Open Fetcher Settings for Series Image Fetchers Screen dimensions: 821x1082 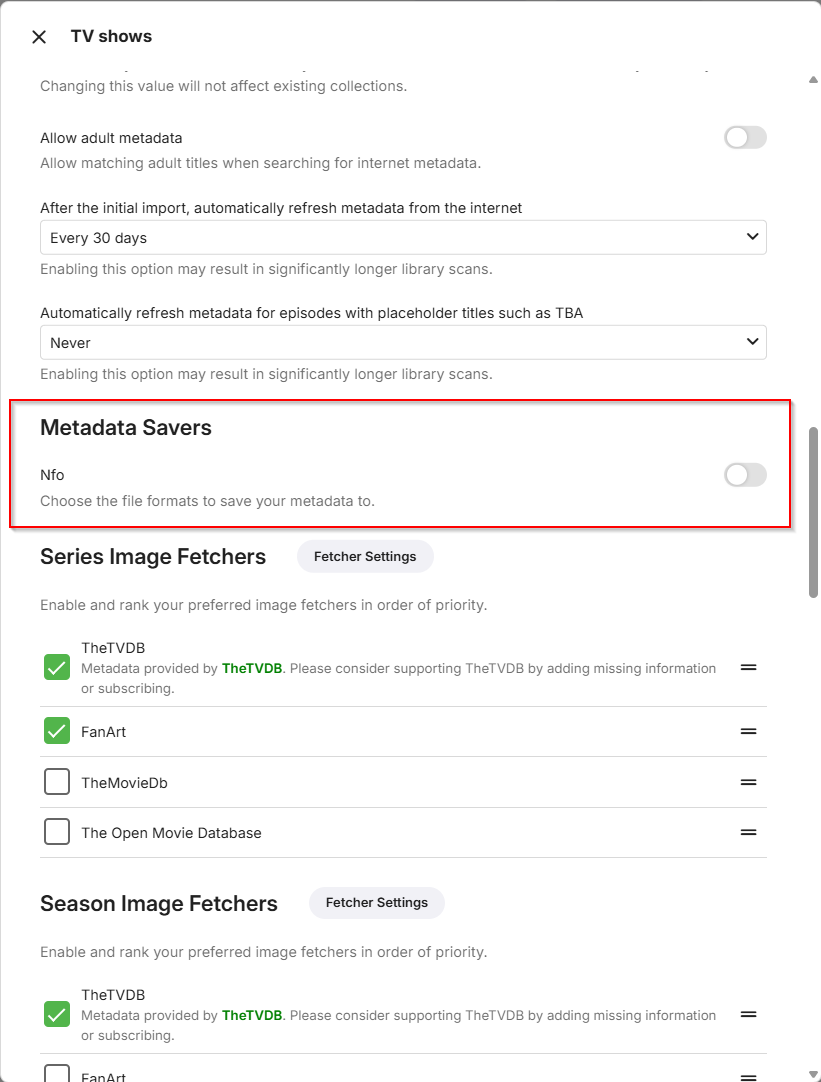click(x=365, y=557)
